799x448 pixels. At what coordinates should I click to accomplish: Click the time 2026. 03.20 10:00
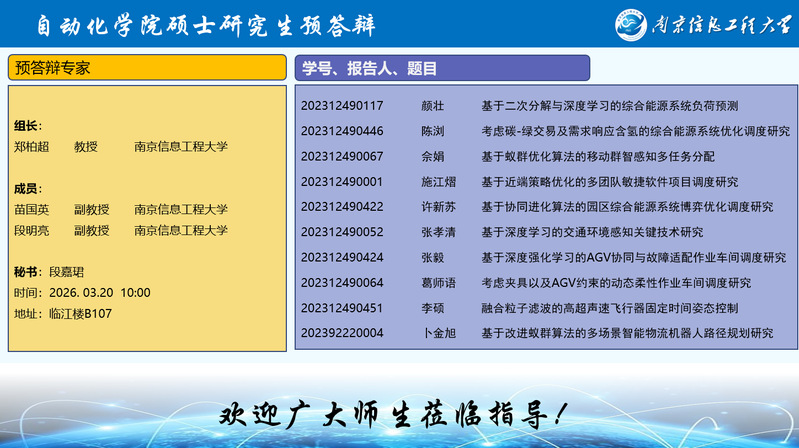95,293
